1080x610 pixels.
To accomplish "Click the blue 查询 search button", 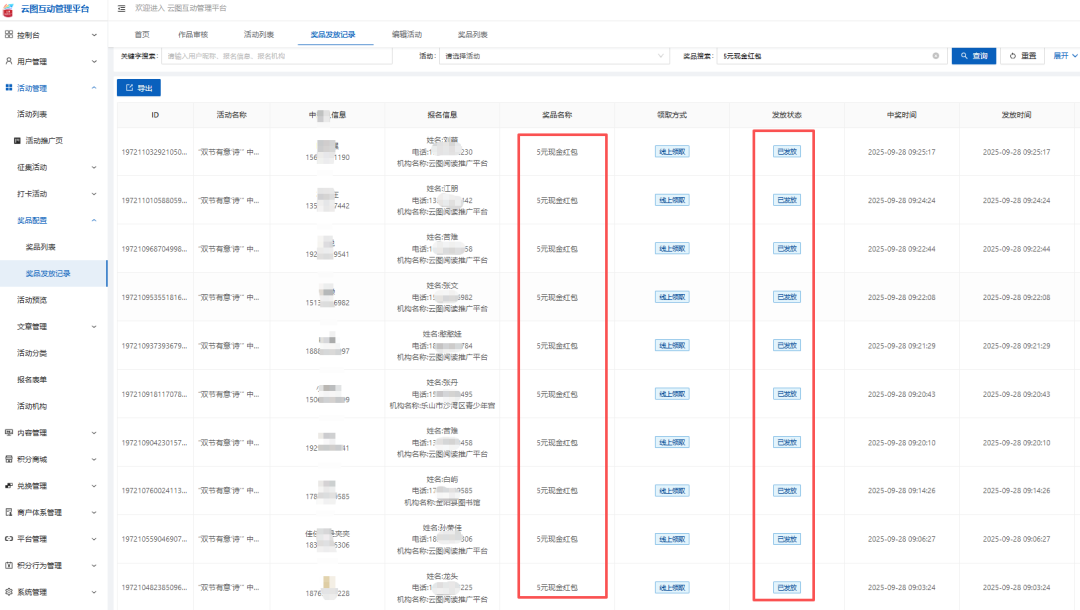I will (x=972, y=56).
